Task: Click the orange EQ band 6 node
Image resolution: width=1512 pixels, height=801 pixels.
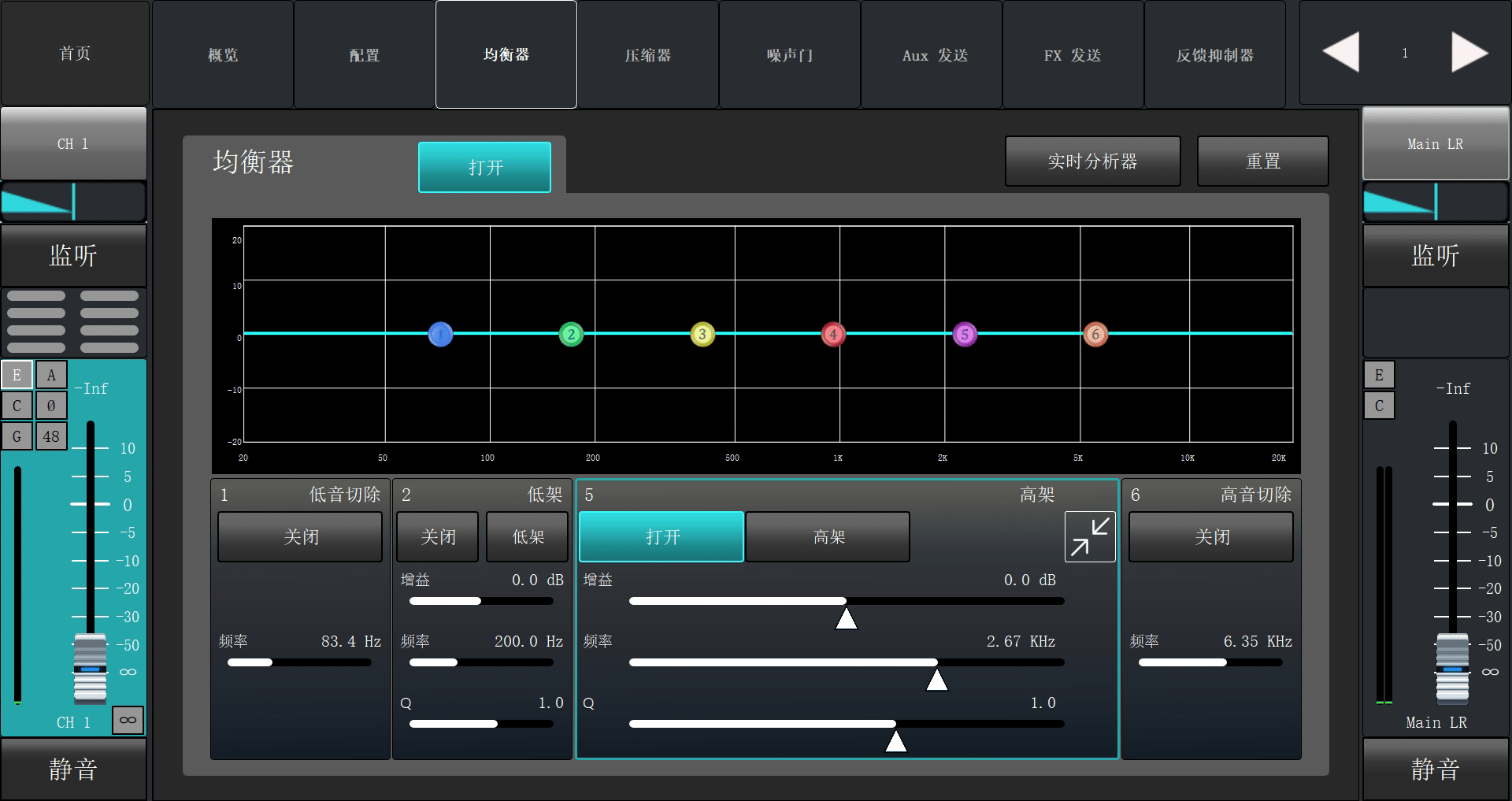Action: click(1095, 335)
